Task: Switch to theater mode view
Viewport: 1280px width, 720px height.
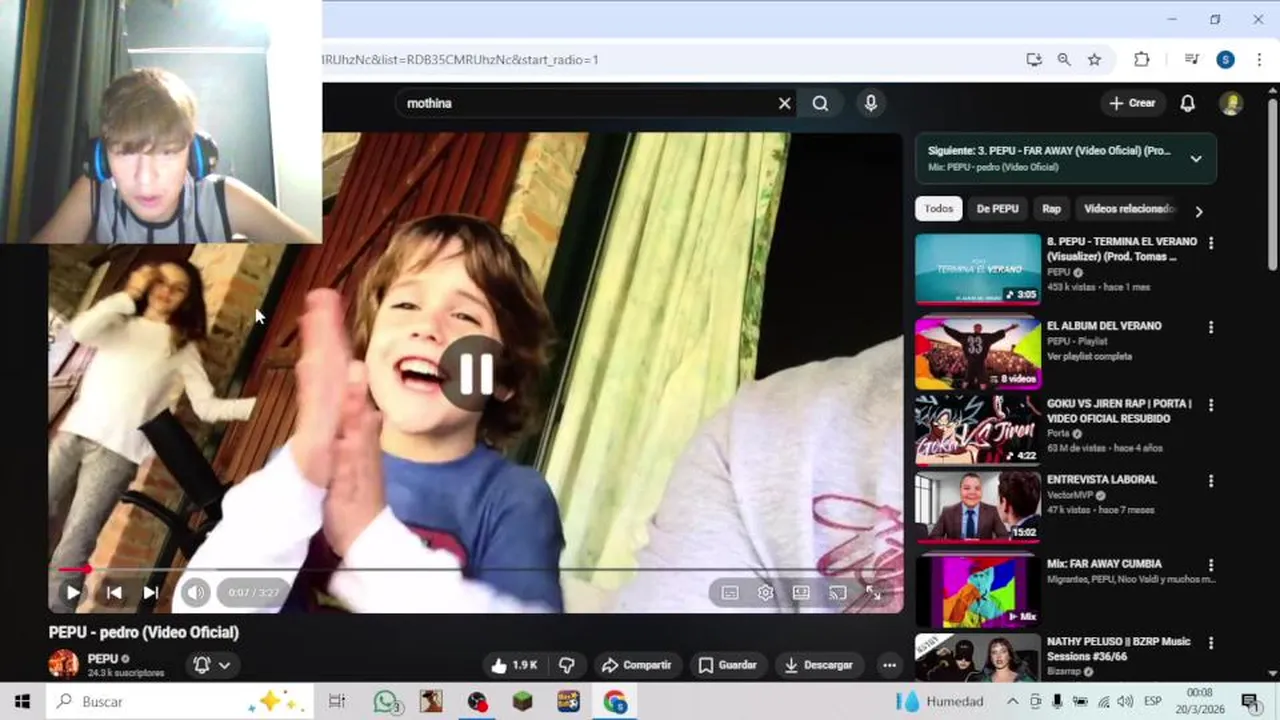Action: [801, 593]
